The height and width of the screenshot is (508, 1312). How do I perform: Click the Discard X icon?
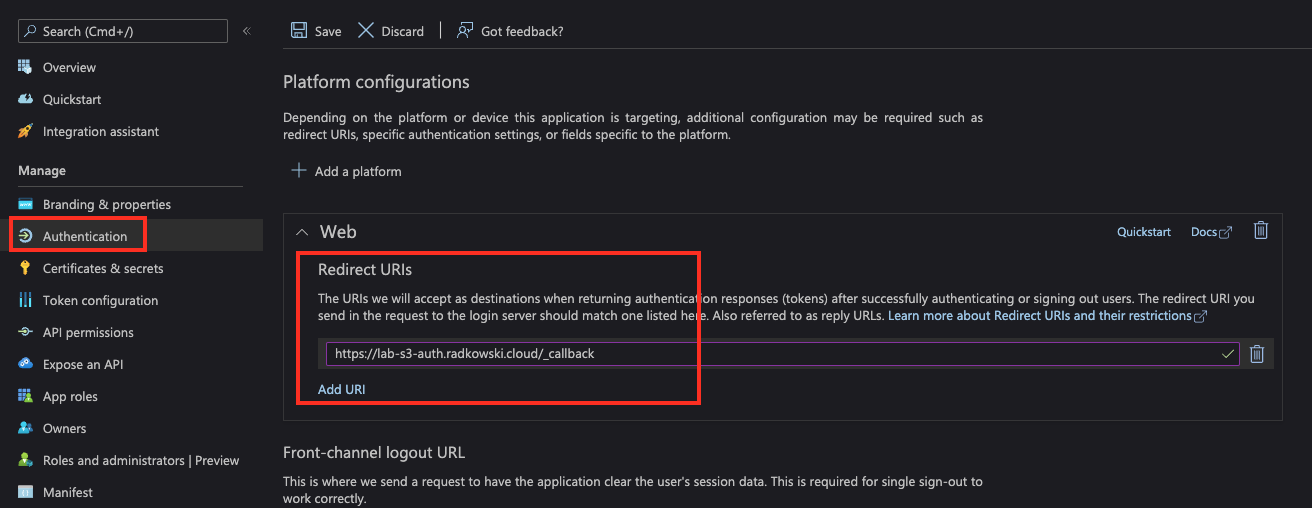click(x=366, y=30)
